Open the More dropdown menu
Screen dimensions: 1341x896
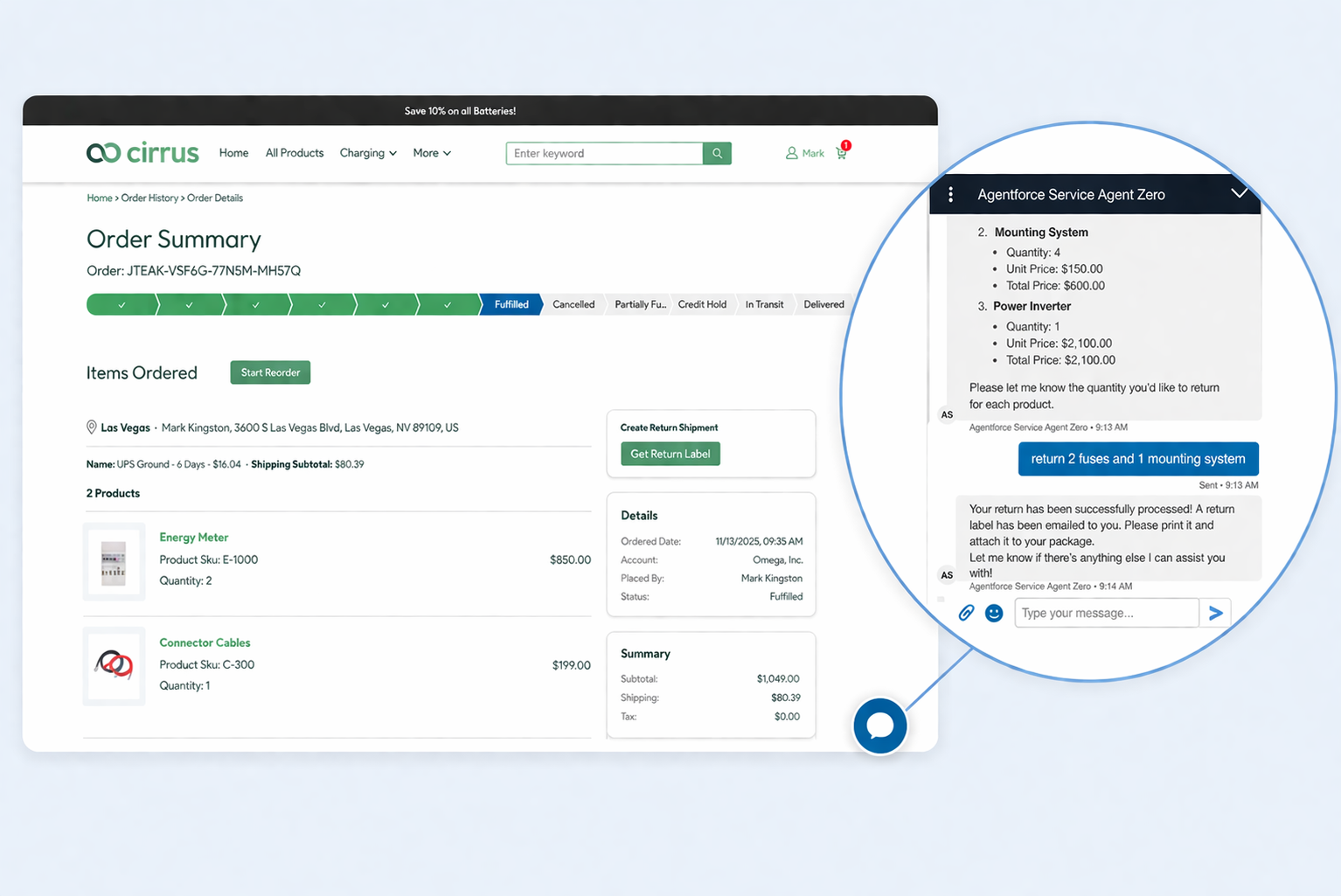tap(430, 153)
